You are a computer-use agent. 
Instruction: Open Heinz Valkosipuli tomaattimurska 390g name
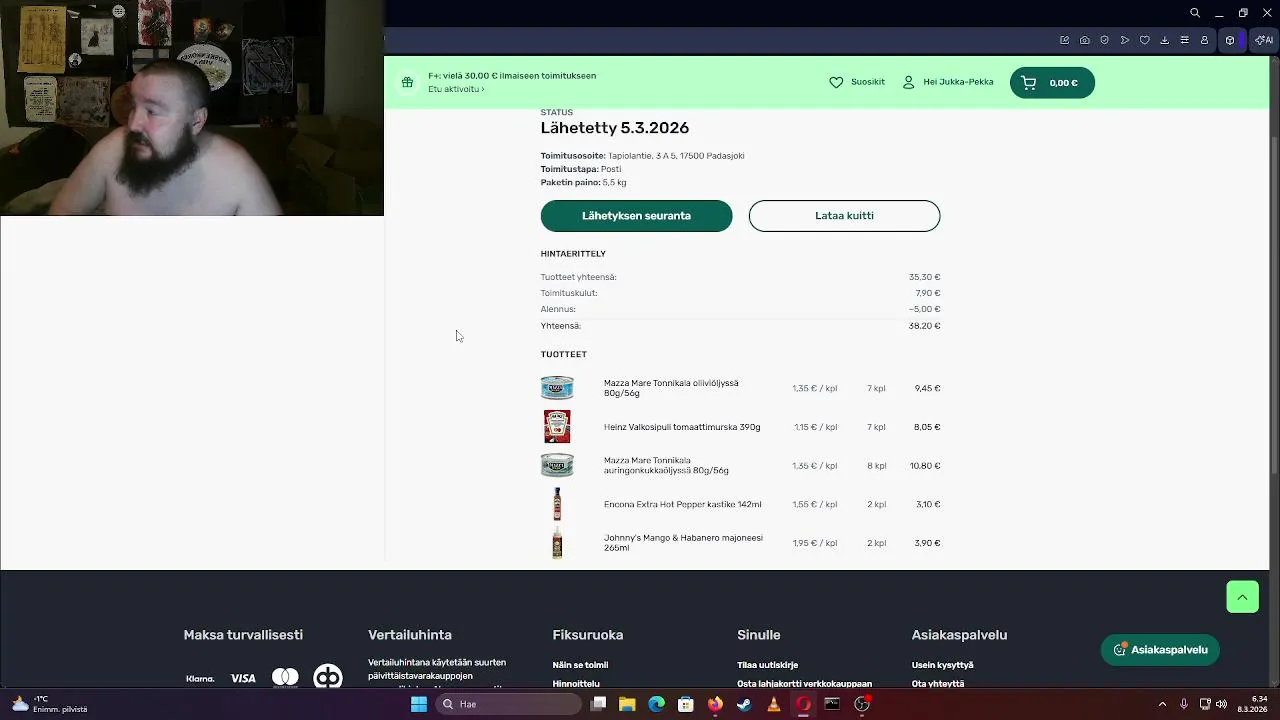(x=682, y=427)
